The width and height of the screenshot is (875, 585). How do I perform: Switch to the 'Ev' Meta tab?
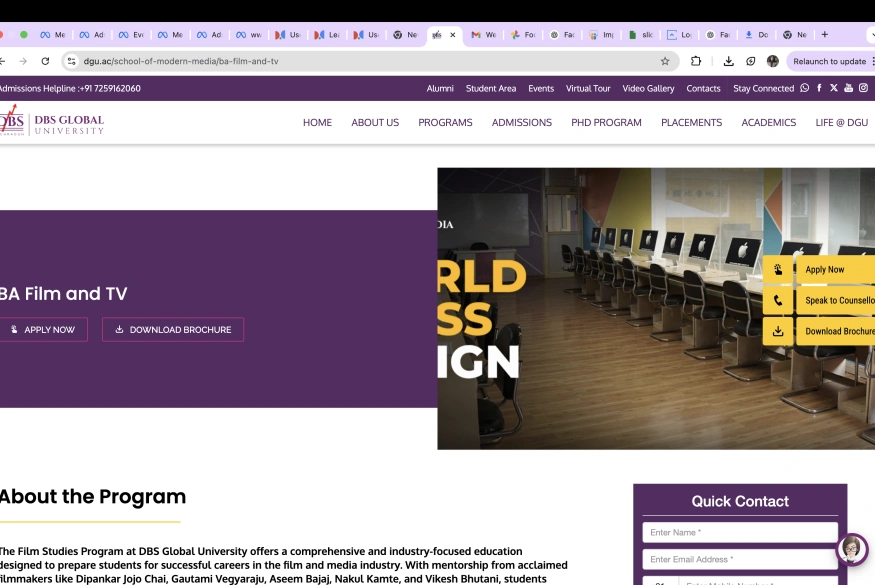131,35
